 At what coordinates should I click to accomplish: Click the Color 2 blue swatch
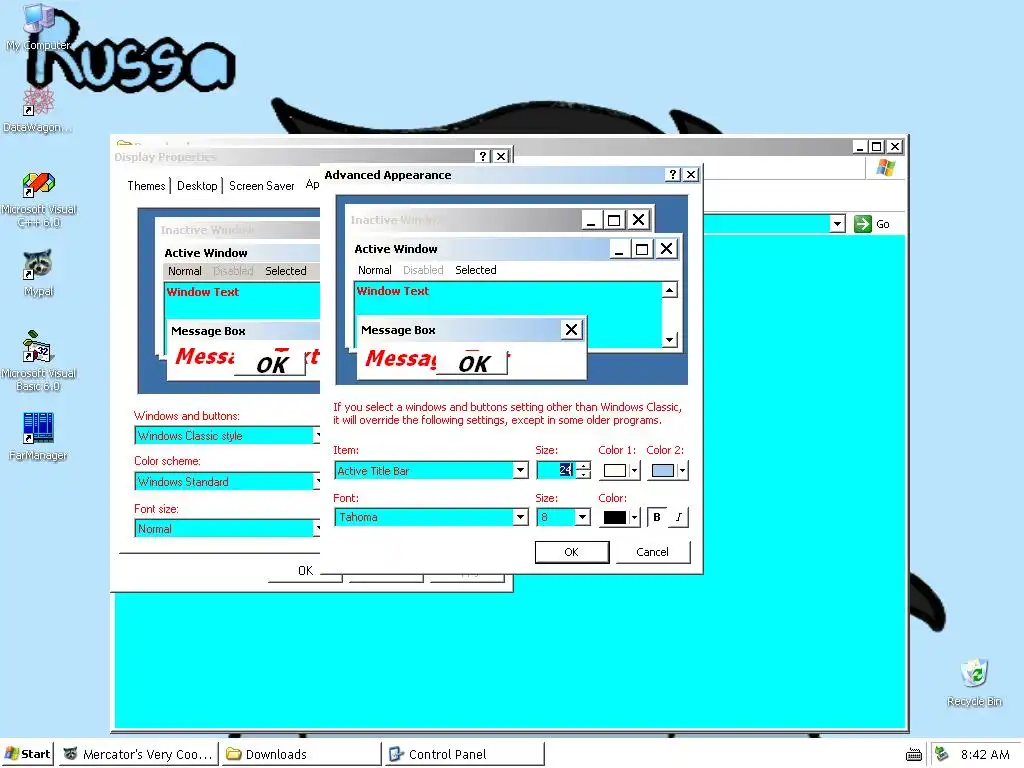pos(663,470)
